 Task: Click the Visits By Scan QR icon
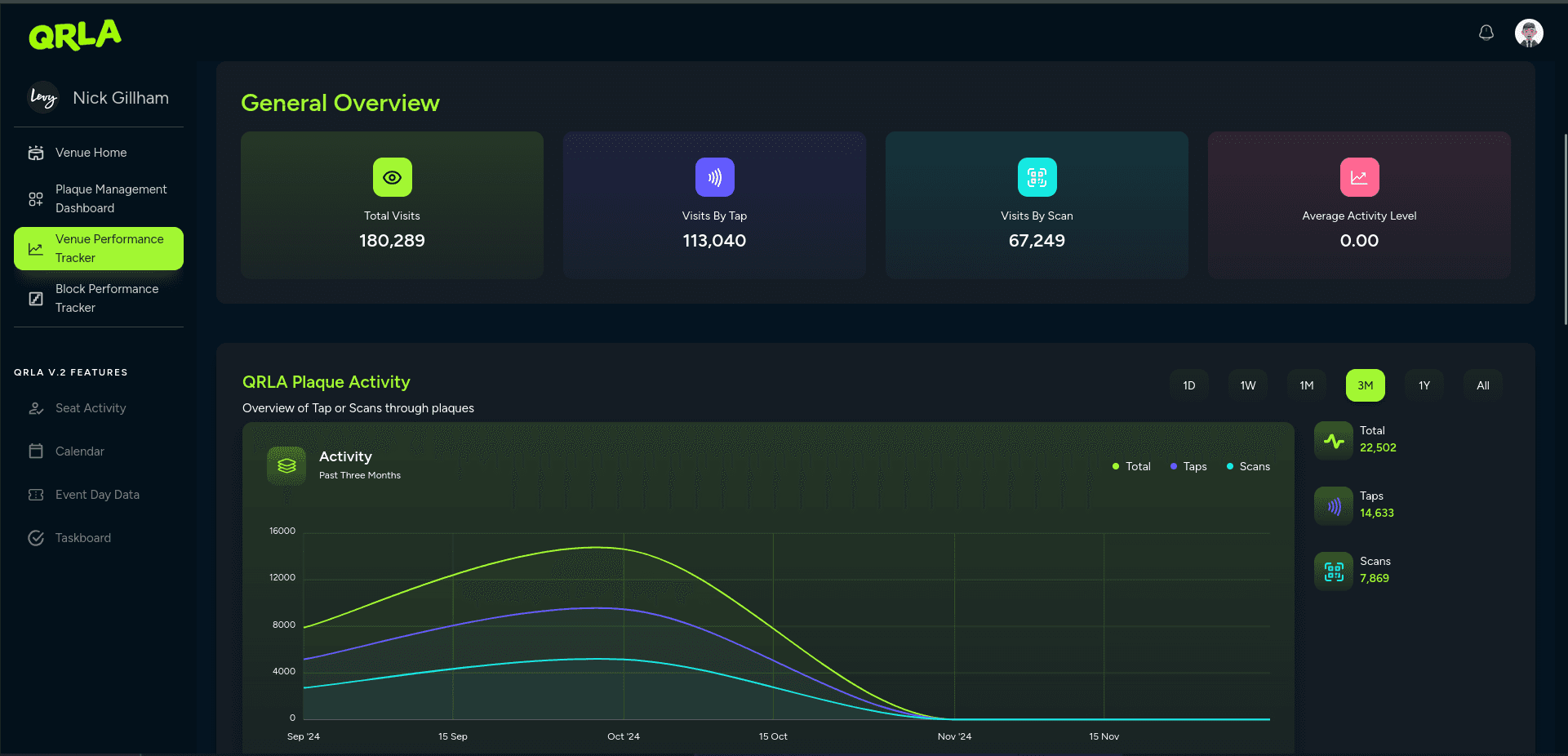(x=1037, y=177)
